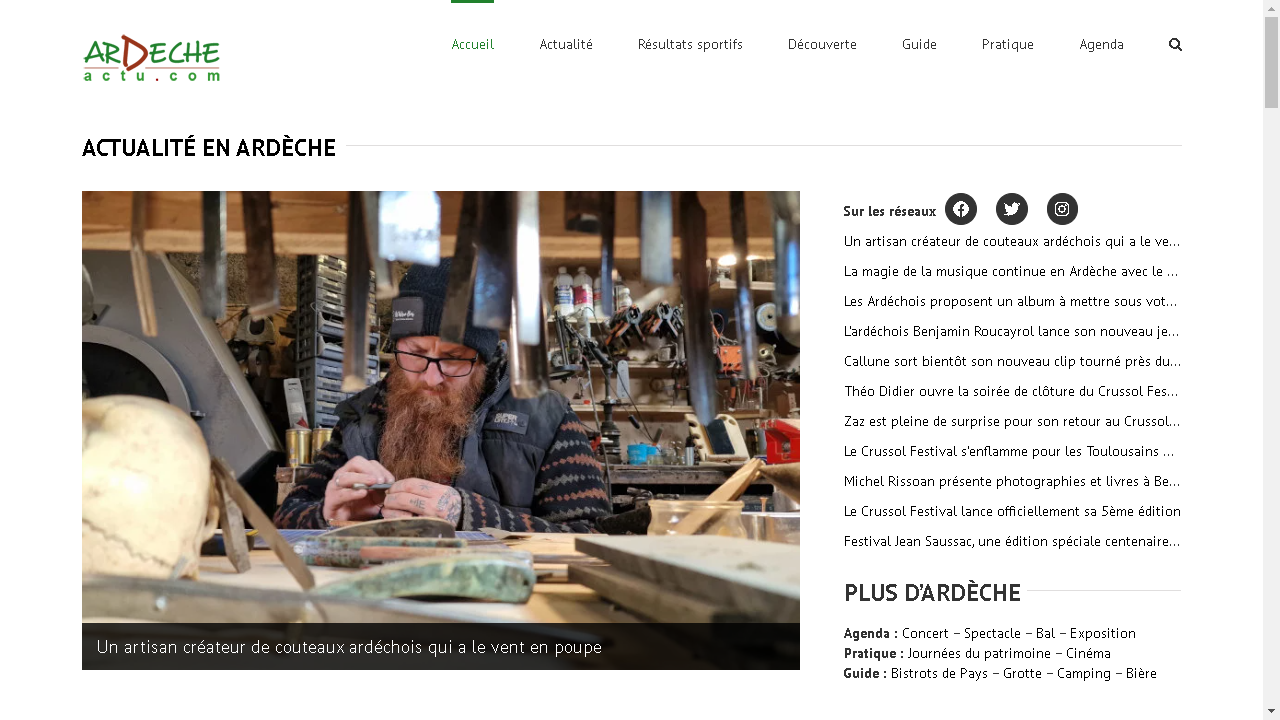The height and width of the screenshot is (720, 1280).
Task: Select the Accueil menu item
Action: [x=472, y=44]
